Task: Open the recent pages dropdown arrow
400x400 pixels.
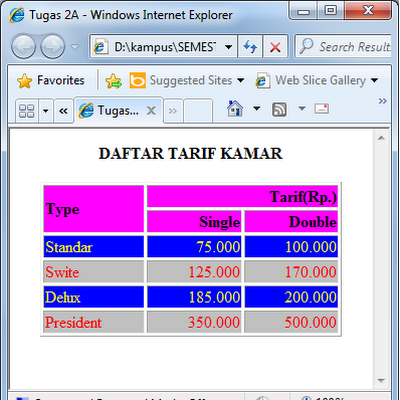Action: pos(75,47)
